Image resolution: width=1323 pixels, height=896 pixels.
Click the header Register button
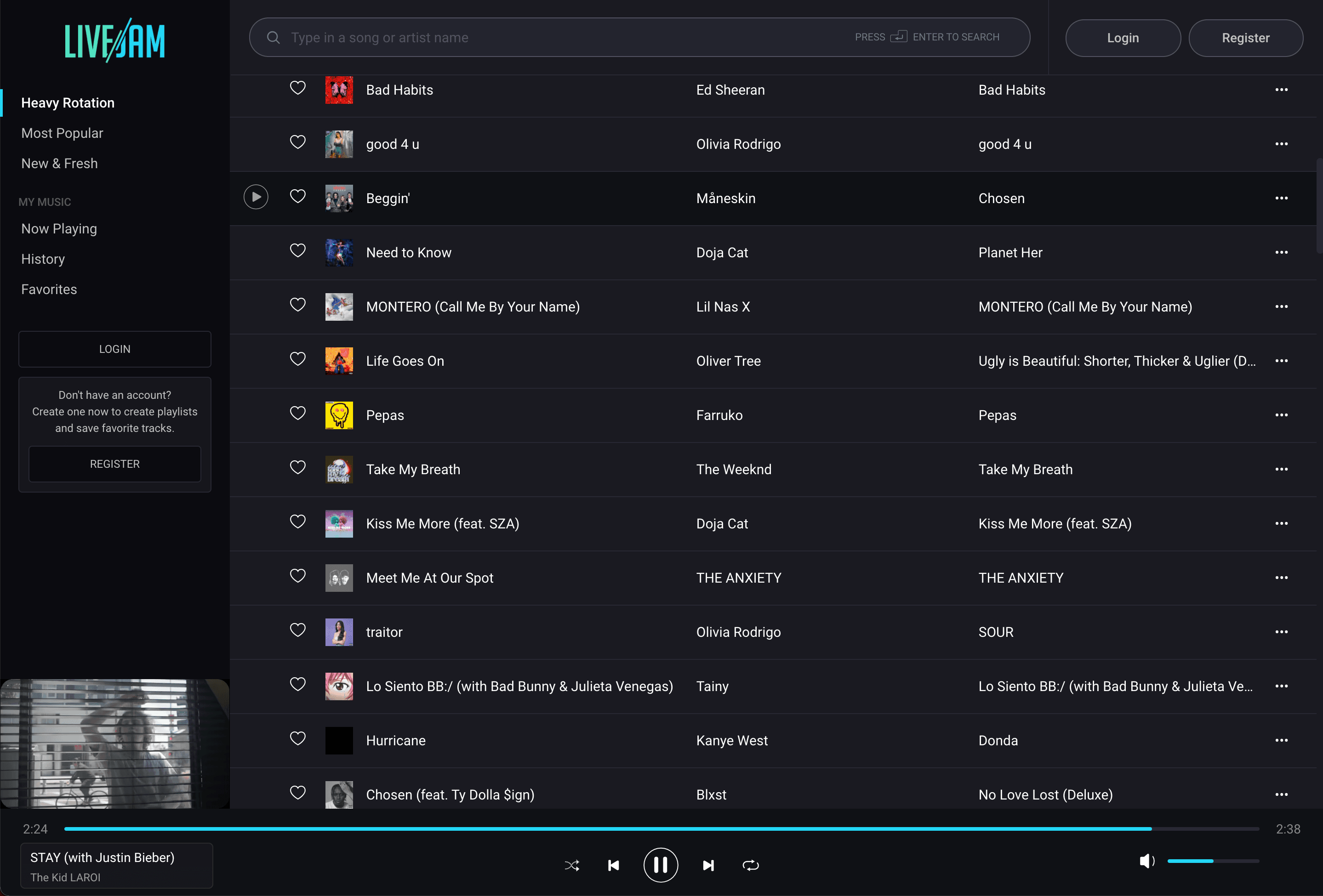pyautogui.click(x=1246, y=38)
